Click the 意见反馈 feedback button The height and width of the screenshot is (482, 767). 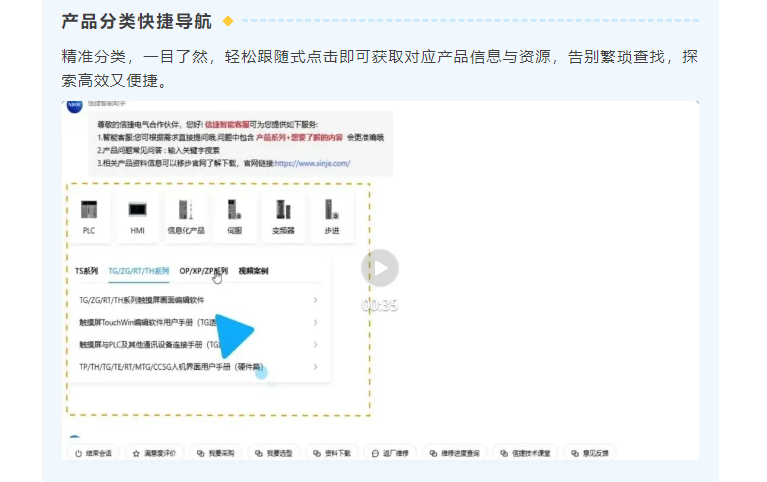point(589,453)
